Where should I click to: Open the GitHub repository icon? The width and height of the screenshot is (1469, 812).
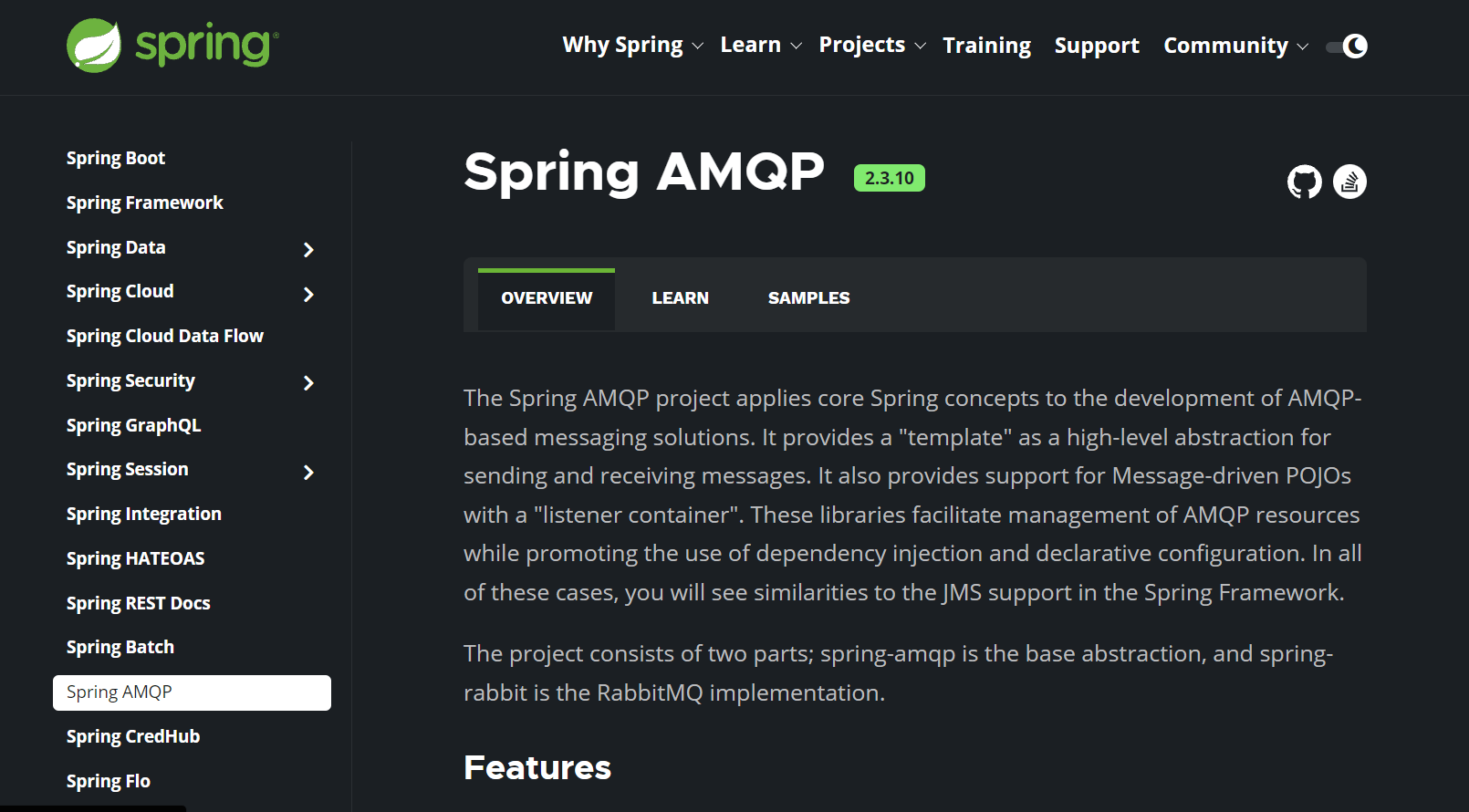click(x=1304, y=182)
